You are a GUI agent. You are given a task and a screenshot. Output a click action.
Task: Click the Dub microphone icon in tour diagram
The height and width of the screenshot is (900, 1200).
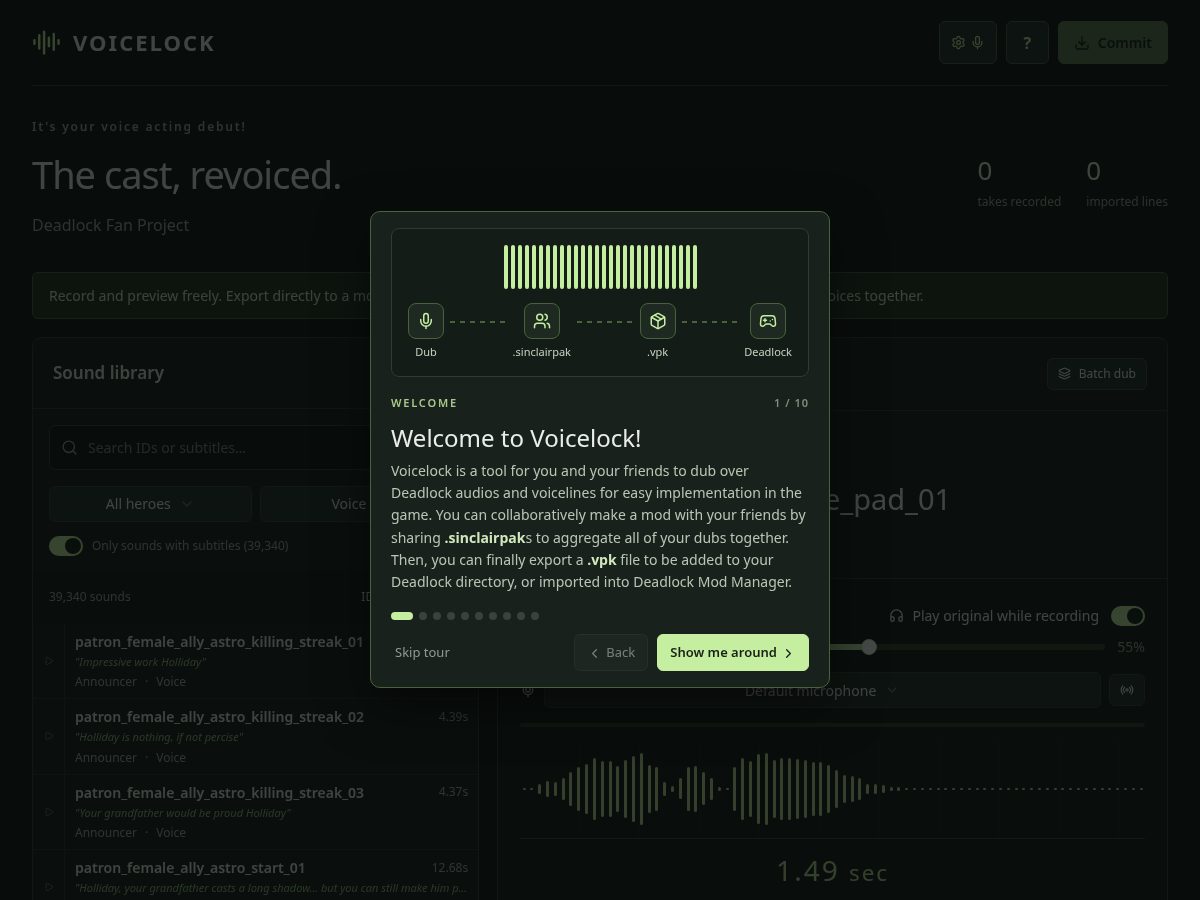click(x=426, y=321)
